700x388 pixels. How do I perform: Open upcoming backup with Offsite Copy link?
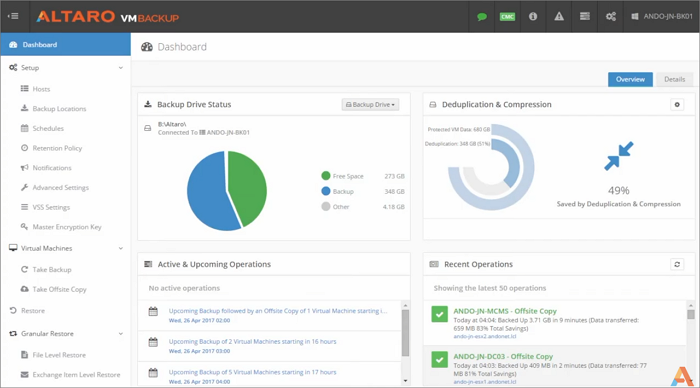[x=278, y=311]
